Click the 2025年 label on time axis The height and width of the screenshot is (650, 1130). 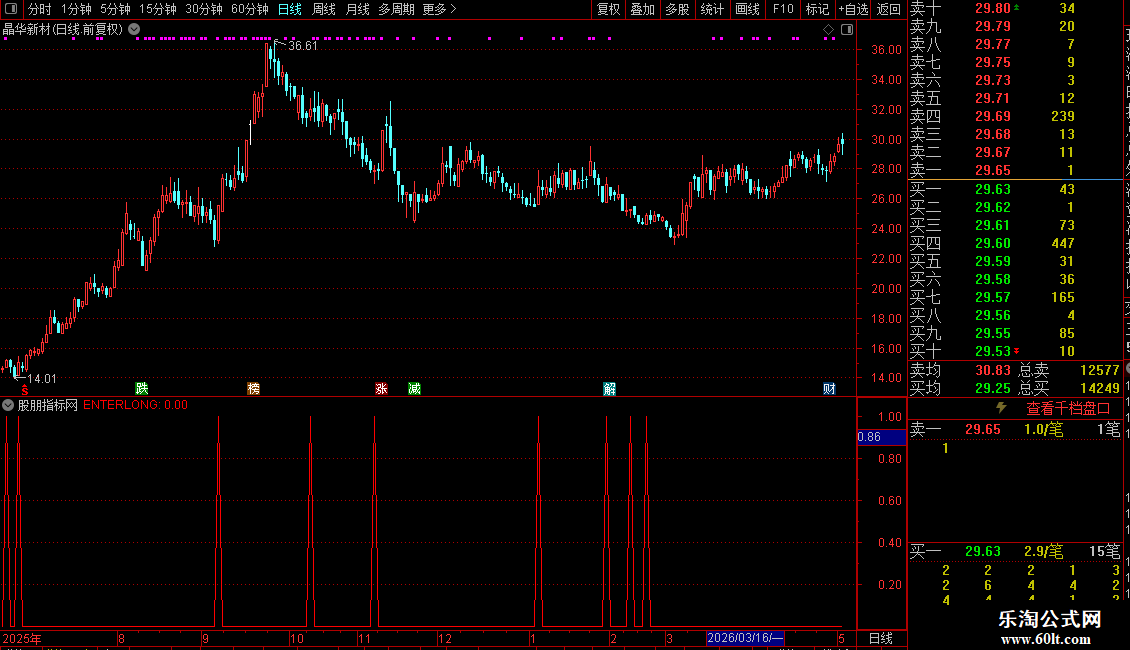pyautogui.click(x=22, y=638)
